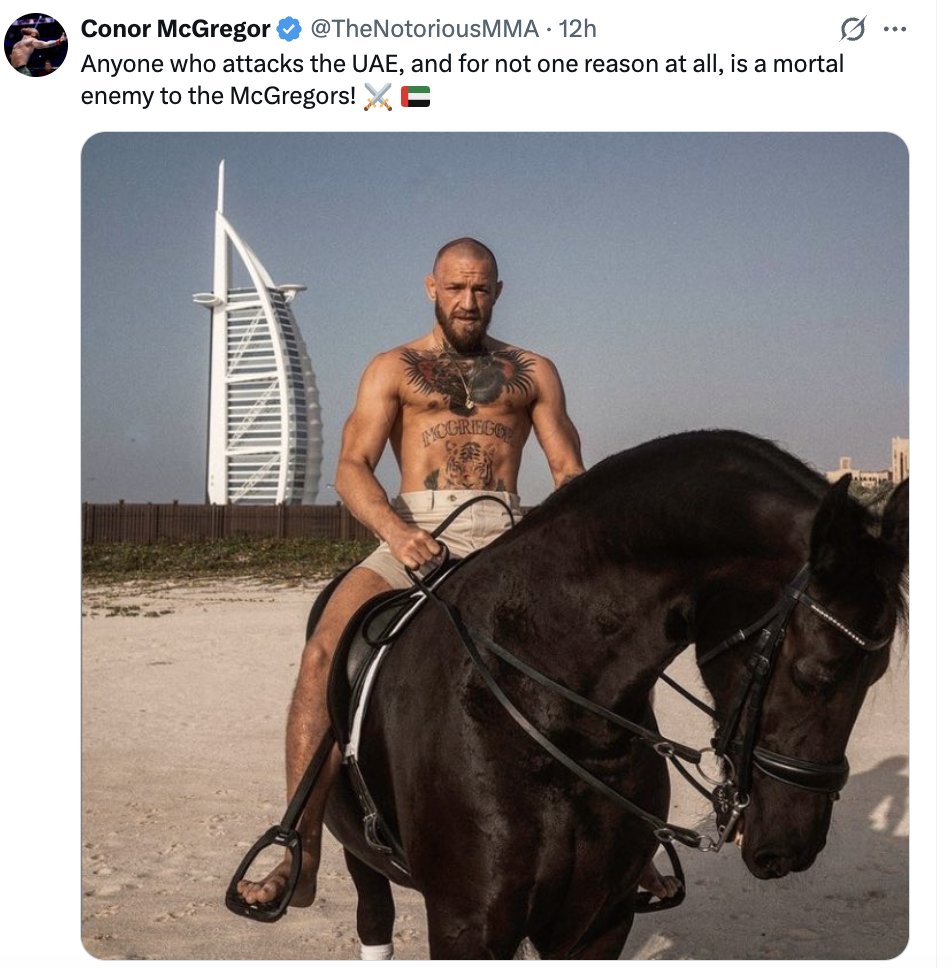Click the McGregor tattoo lettering on the torso
The height and width of the screenshot is (968, 952).
tap(467, 434)
